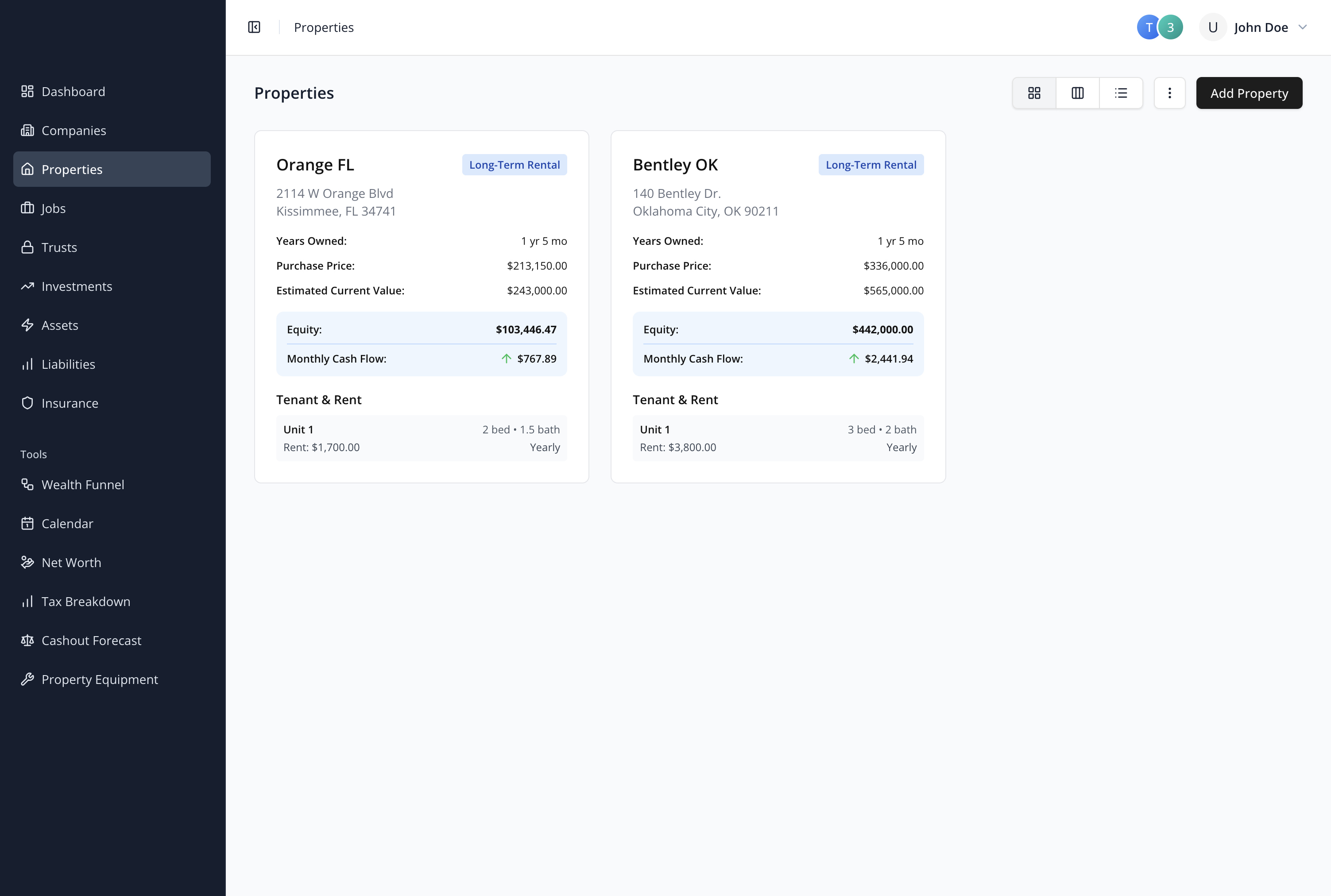The height and width of the screenshot is (896, 1331).
Task: Click the Properties breadcrumb in header
Action: (324, 27)
